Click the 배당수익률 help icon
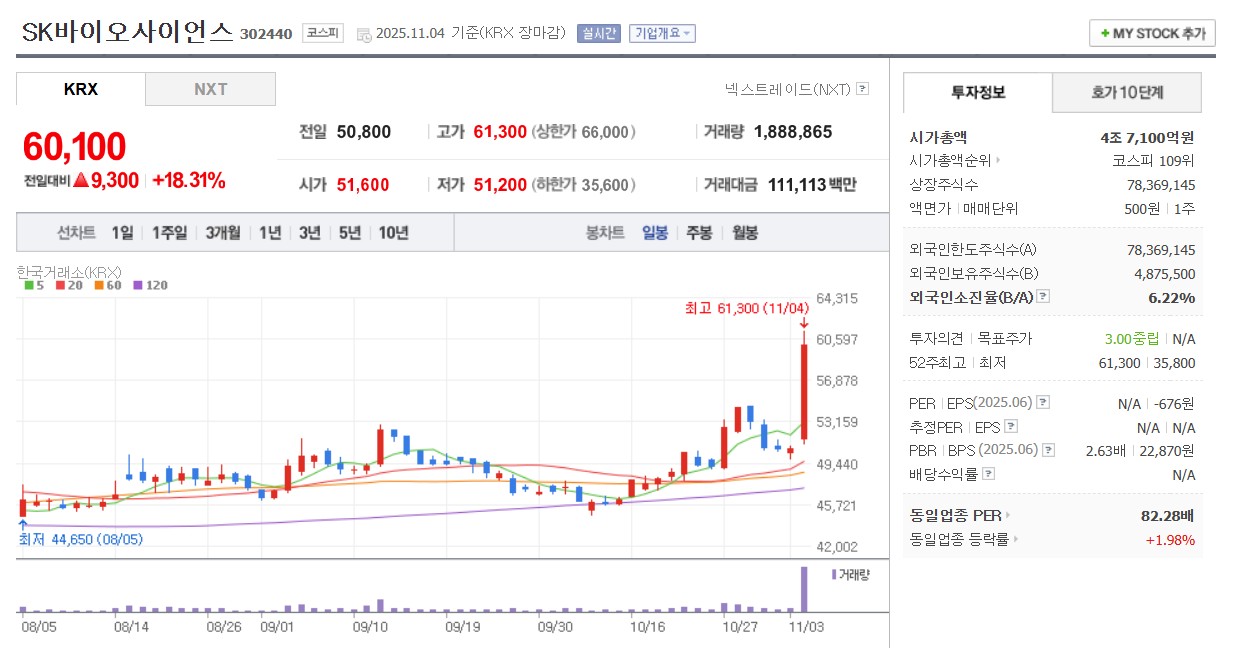 (x=990, y=473)
